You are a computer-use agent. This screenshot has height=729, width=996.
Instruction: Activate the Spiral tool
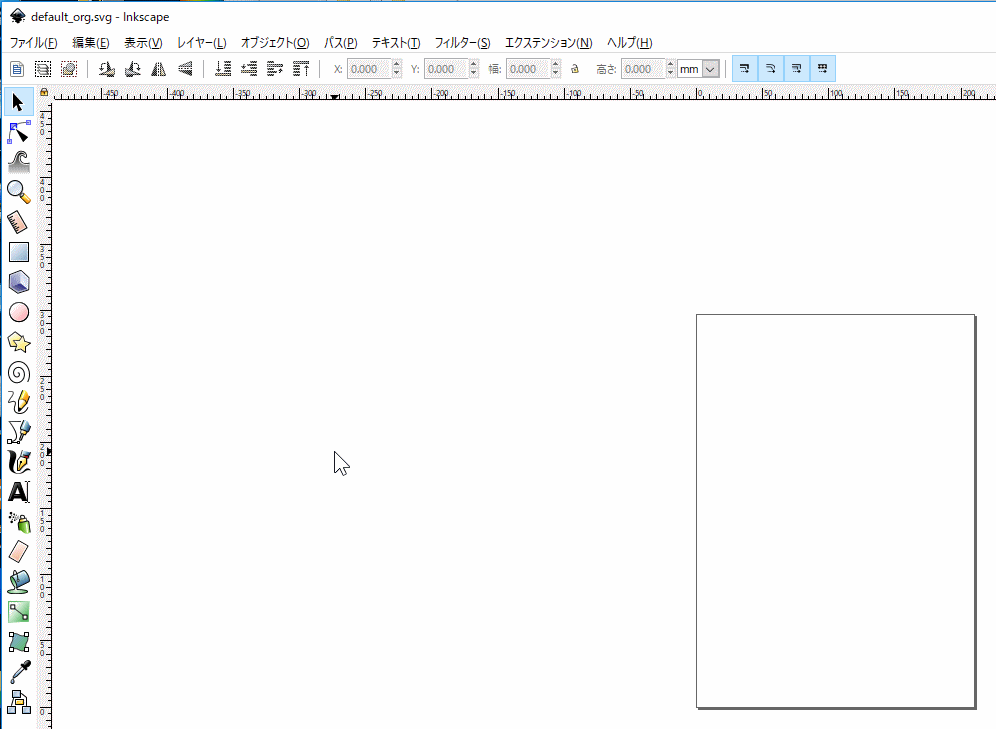click(19, 372)
